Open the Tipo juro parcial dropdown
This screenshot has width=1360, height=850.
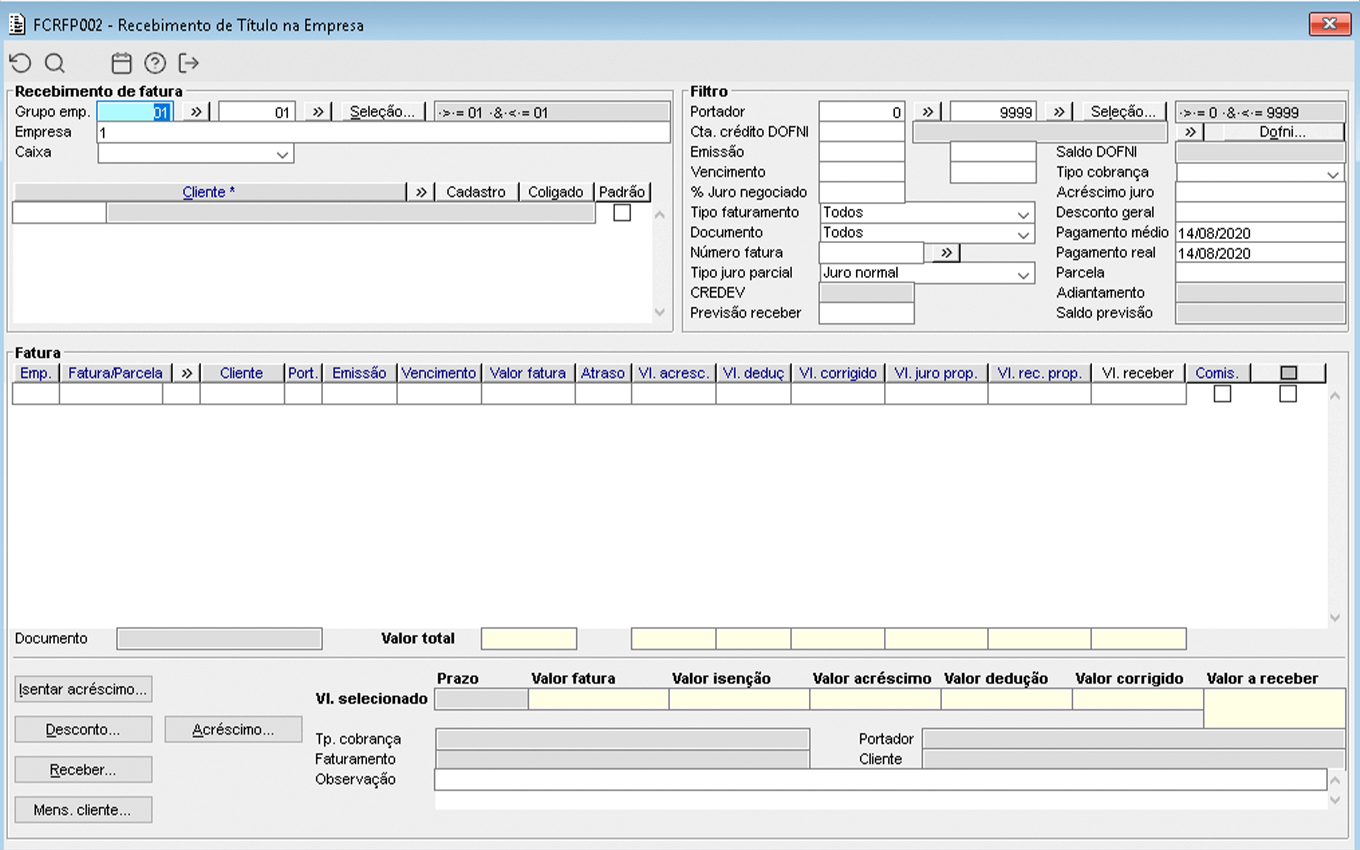(1022, 274)
